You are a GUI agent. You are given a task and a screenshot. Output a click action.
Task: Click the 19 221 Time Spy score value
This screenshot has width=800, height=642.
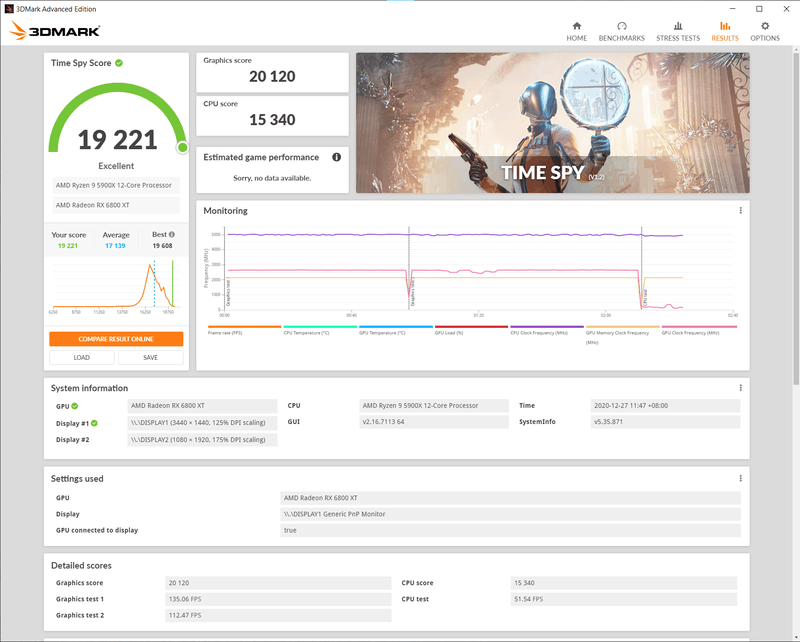click(117, 140)
